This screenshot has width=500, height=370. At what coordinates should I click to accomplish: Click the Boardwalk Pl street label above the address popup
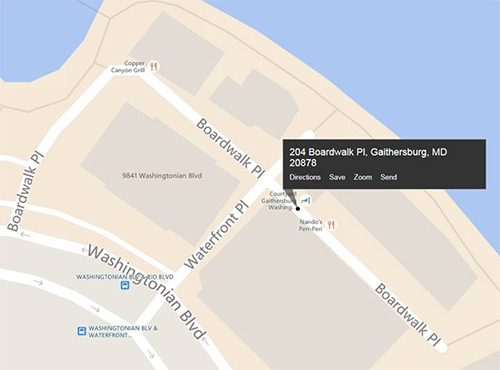click(231, 147)
